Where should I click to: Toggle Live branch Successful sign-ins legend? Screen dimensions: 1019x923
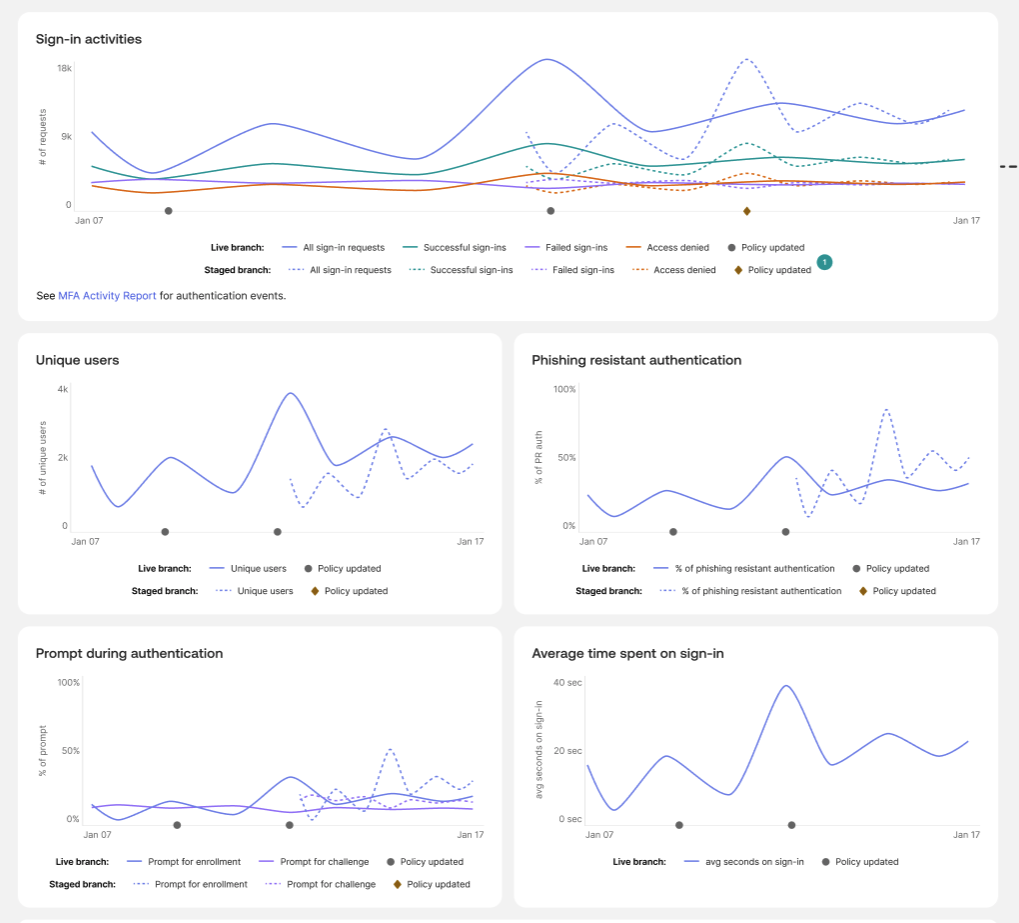454,248
